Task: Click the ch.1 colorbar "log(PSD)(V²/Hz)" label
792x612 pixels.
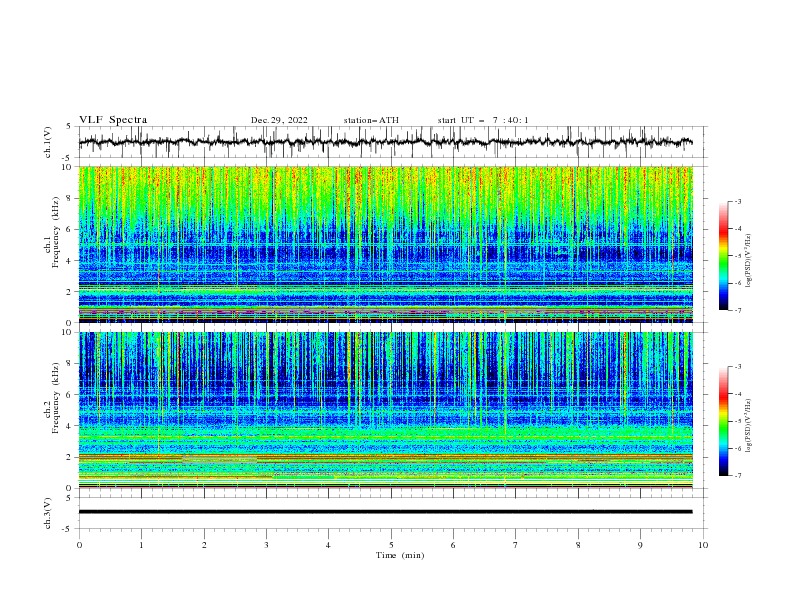Action: 748,261
